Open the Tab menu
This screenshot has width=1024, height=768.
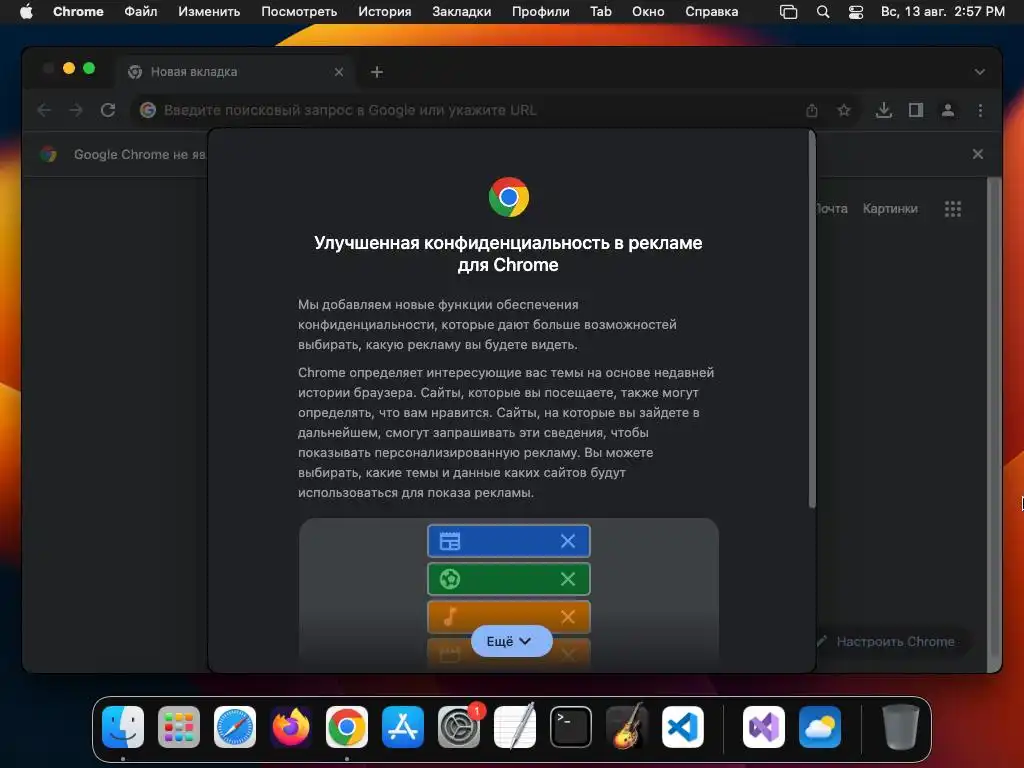point(601,12)
